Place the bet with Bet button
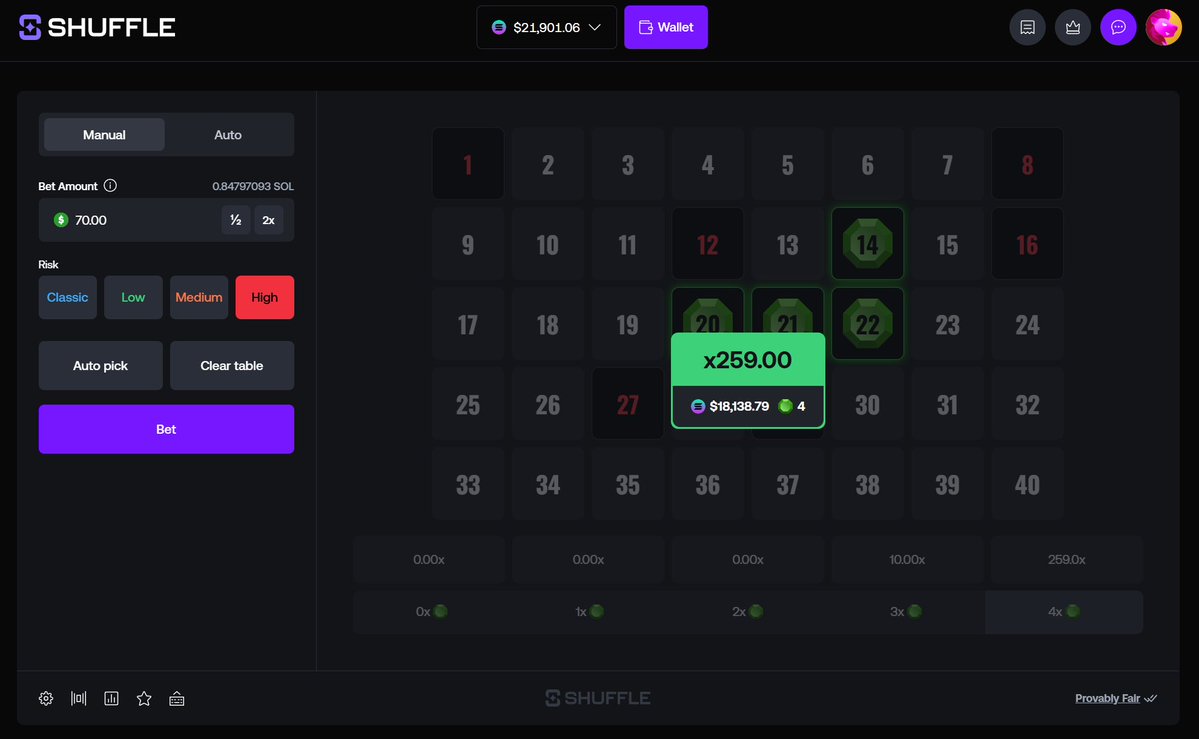The image size is (1199, 739). click(x=166, y=429)
